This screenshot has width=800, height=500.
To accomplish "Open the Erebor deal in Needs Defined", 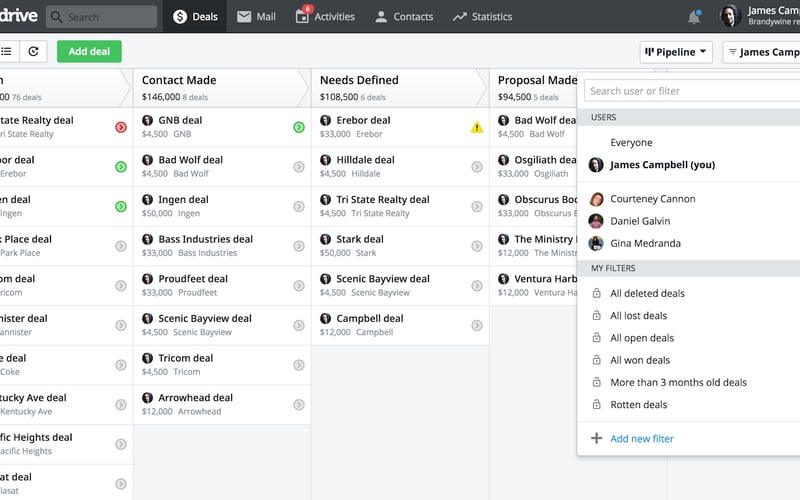I will tap(363, 120).
